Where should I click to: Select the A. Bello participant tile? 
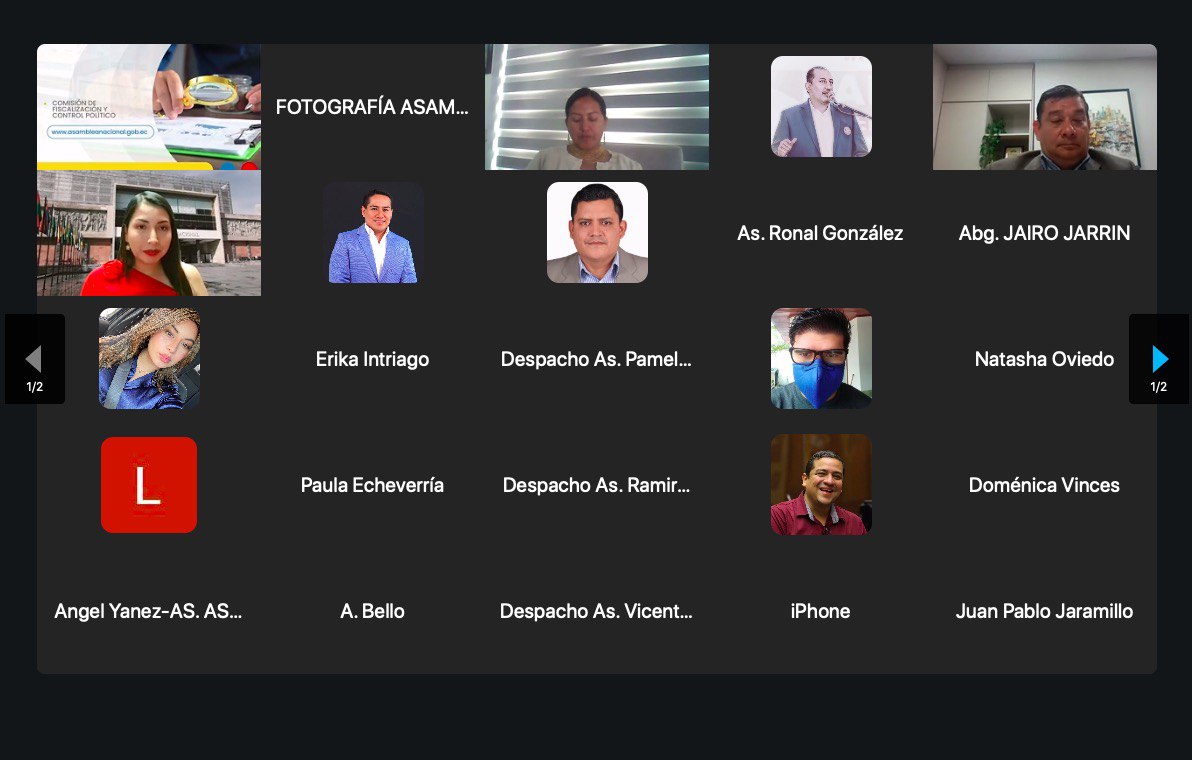[x=372, y=611]
